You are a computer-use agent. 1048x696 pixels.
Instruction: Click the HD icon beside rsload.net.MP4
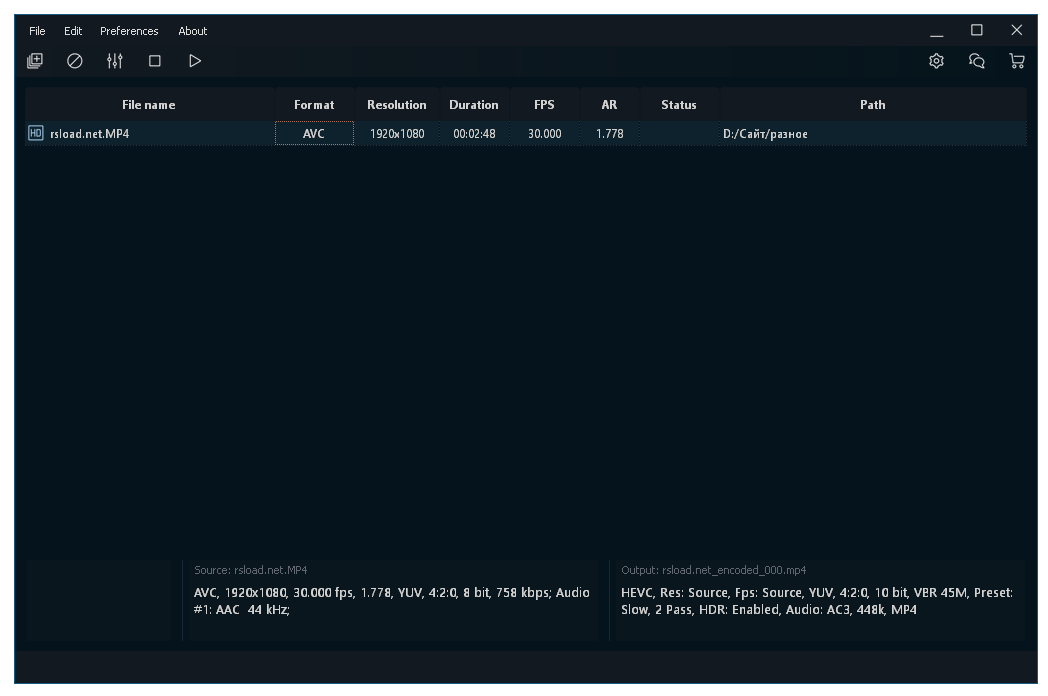[x=35, y=133]
